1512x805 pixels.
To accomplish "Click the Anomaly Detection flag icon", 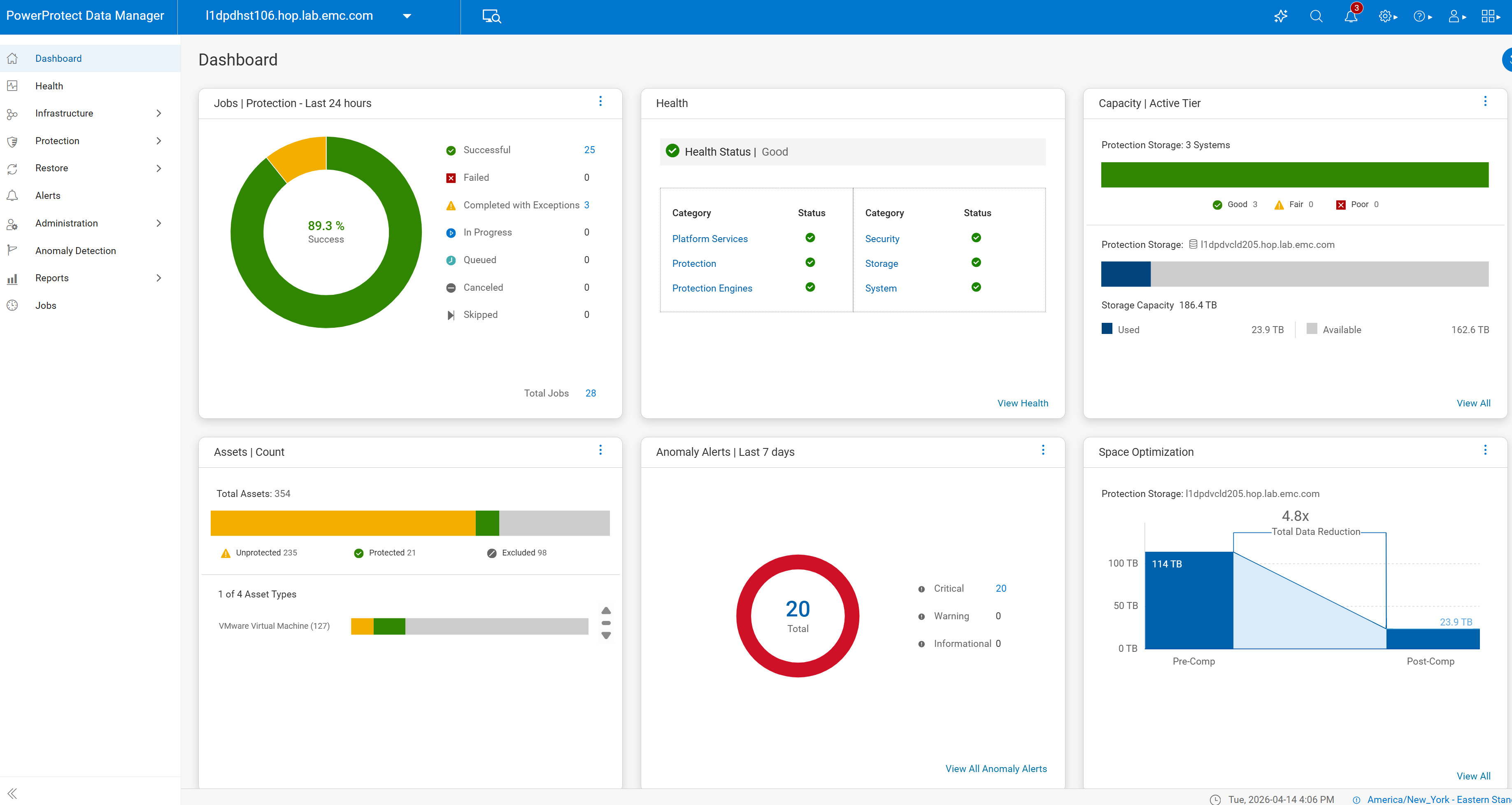I will (12, 251).
